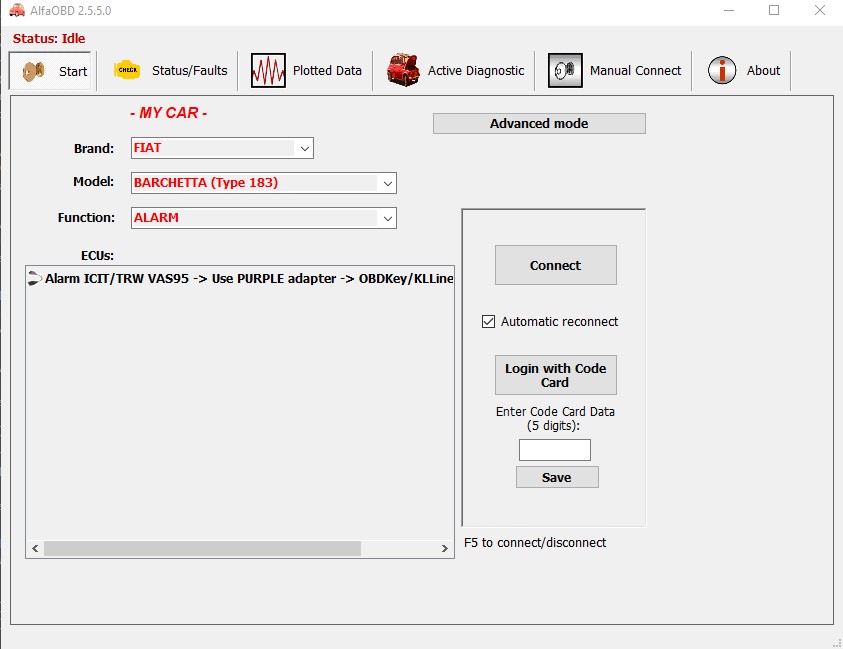This screenshot has width=843, height=649.
Task: Click the ECU list horizontal scrollbar
Action: click(201, 549)
